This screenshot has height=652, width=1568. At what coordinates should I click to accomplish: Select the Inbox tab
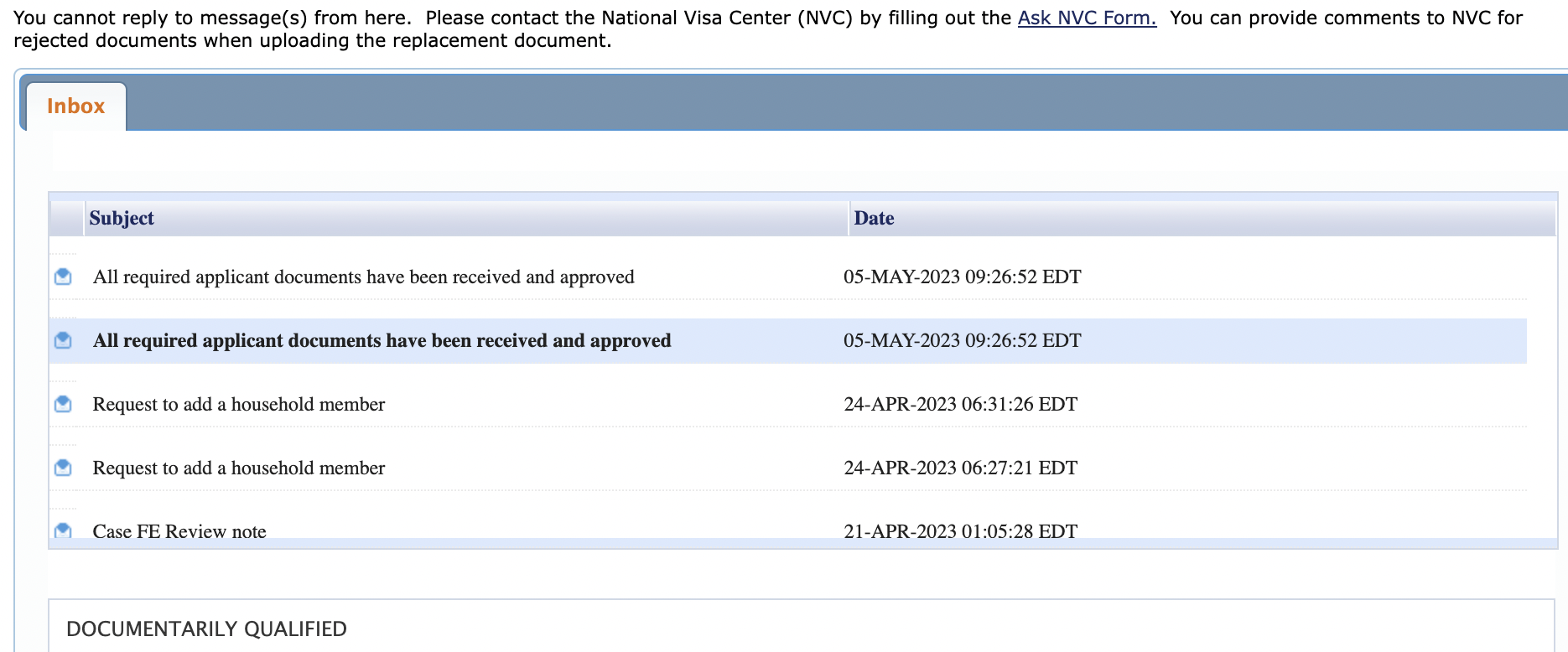(76, 106)
